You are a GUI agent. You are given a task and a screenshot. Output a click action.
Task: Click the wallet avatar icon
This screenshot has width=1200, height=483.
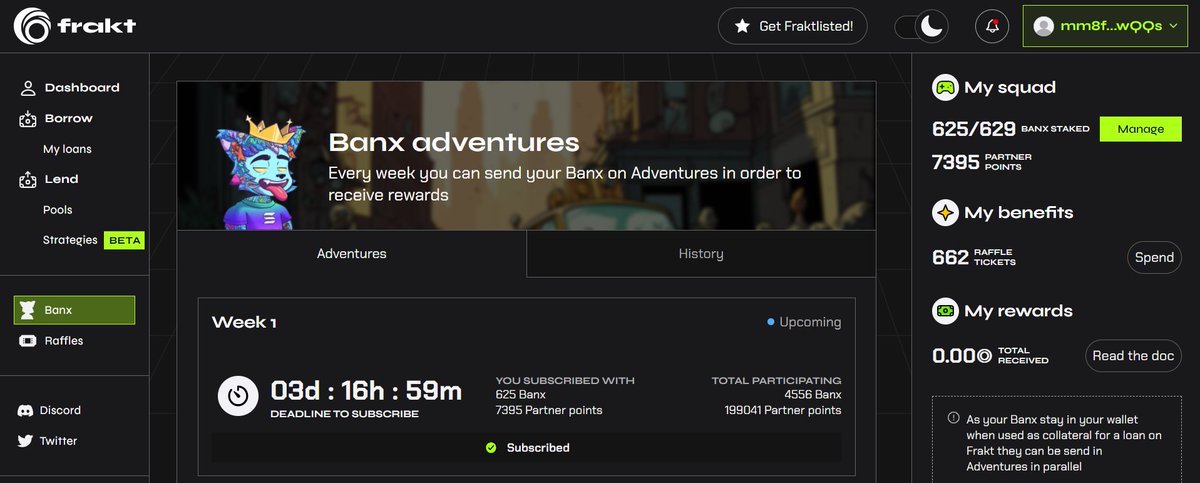pyautogui.click(x=1044, y=27)
